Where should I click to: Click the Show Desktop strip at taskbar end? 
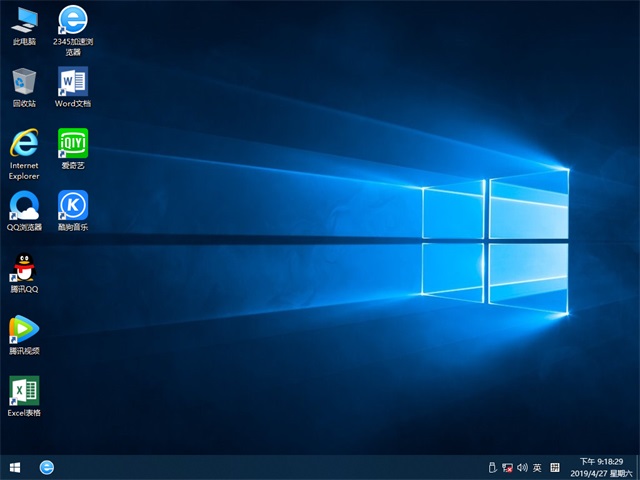coord(637,467)
